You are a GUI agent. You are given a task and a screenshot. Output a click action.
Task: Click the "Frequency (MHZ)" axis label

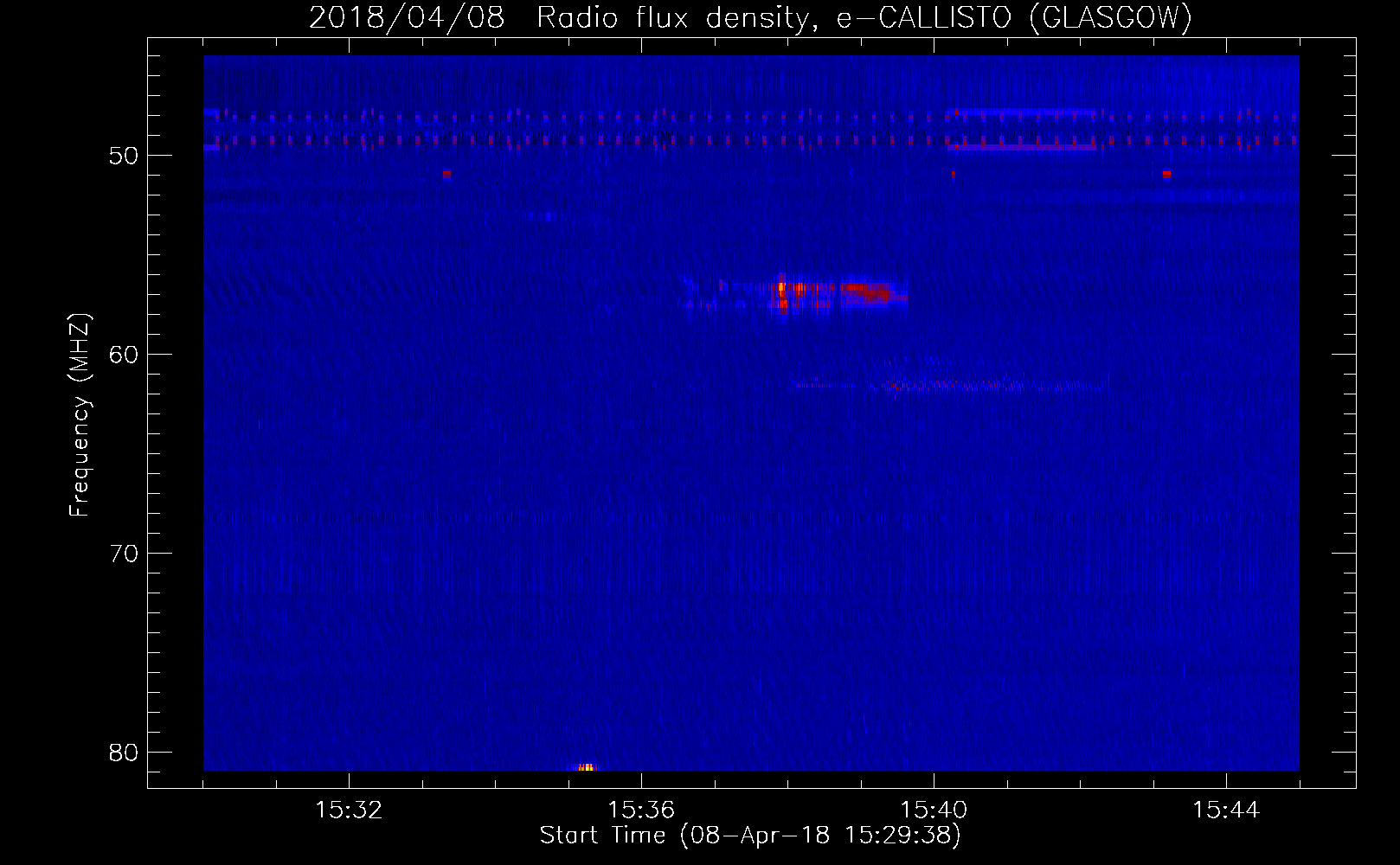pos(79,415)
